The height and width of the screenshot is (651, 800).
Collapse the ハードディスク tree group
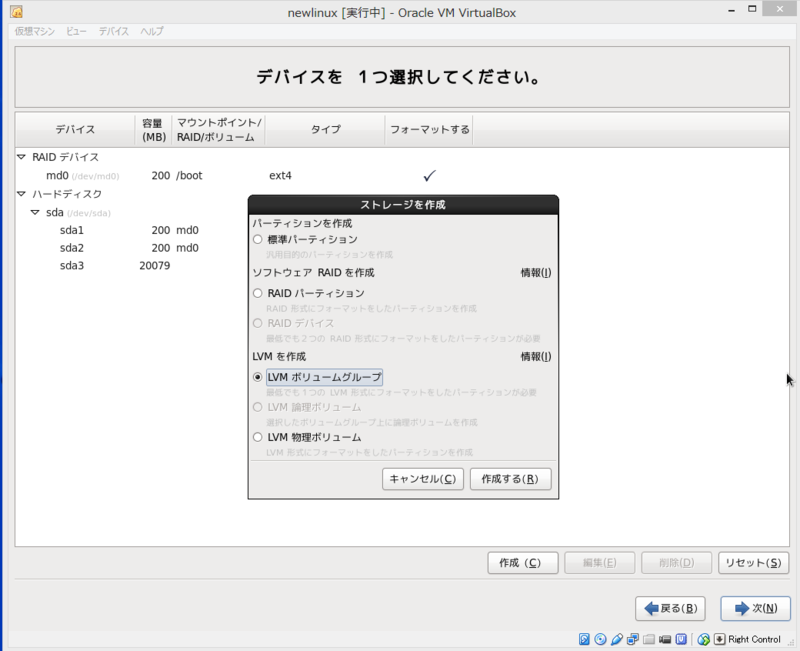point(21,194)
